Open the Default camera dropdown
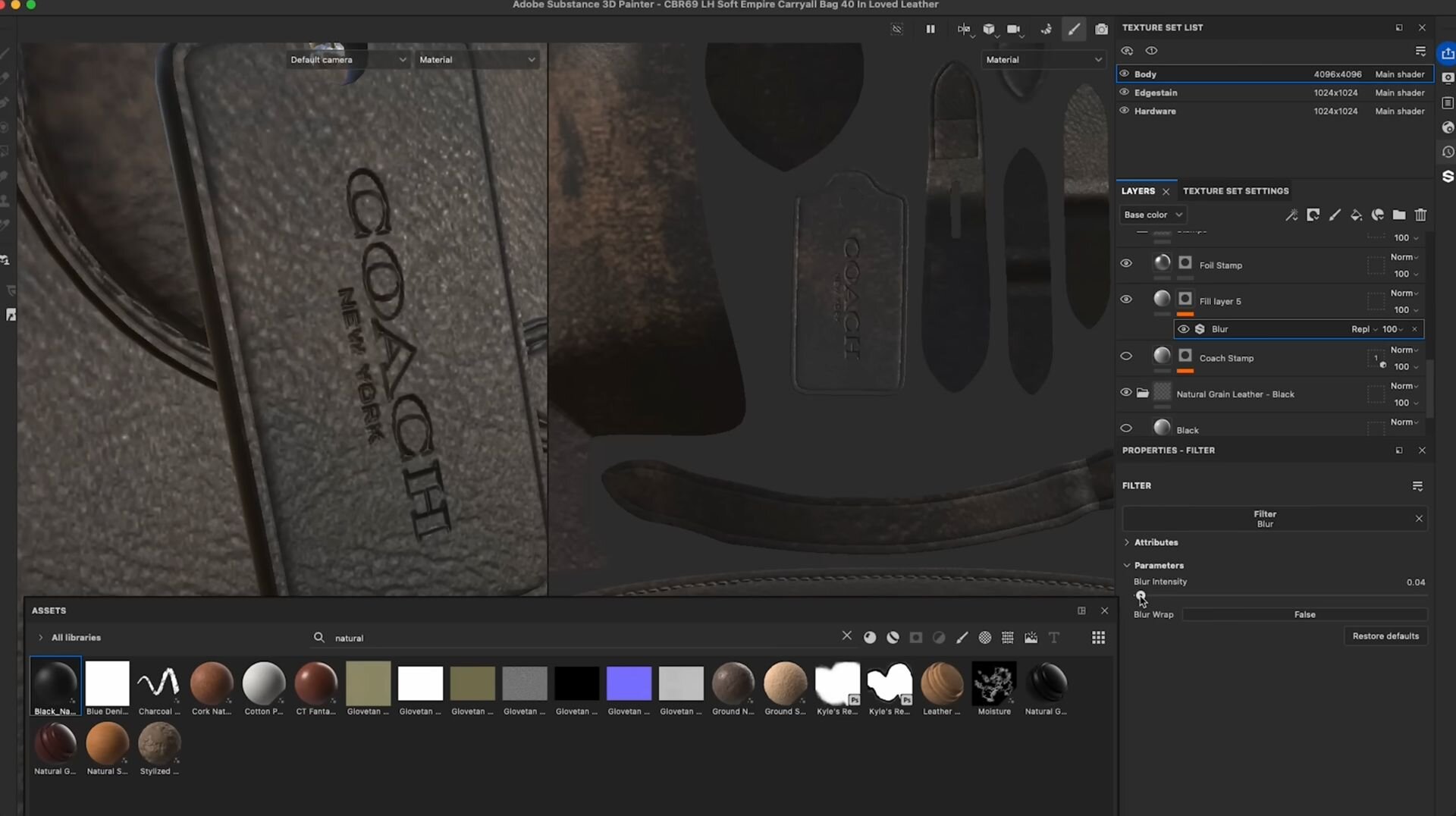 (348, 60)
